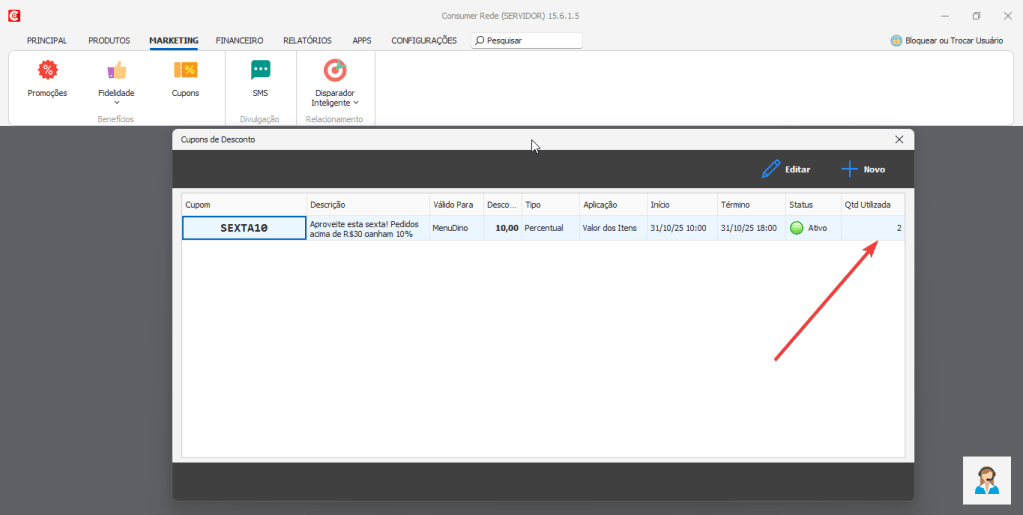Open the Disparador Inteligente target icon
1023x515 pixels.
(x=334, y=71)
